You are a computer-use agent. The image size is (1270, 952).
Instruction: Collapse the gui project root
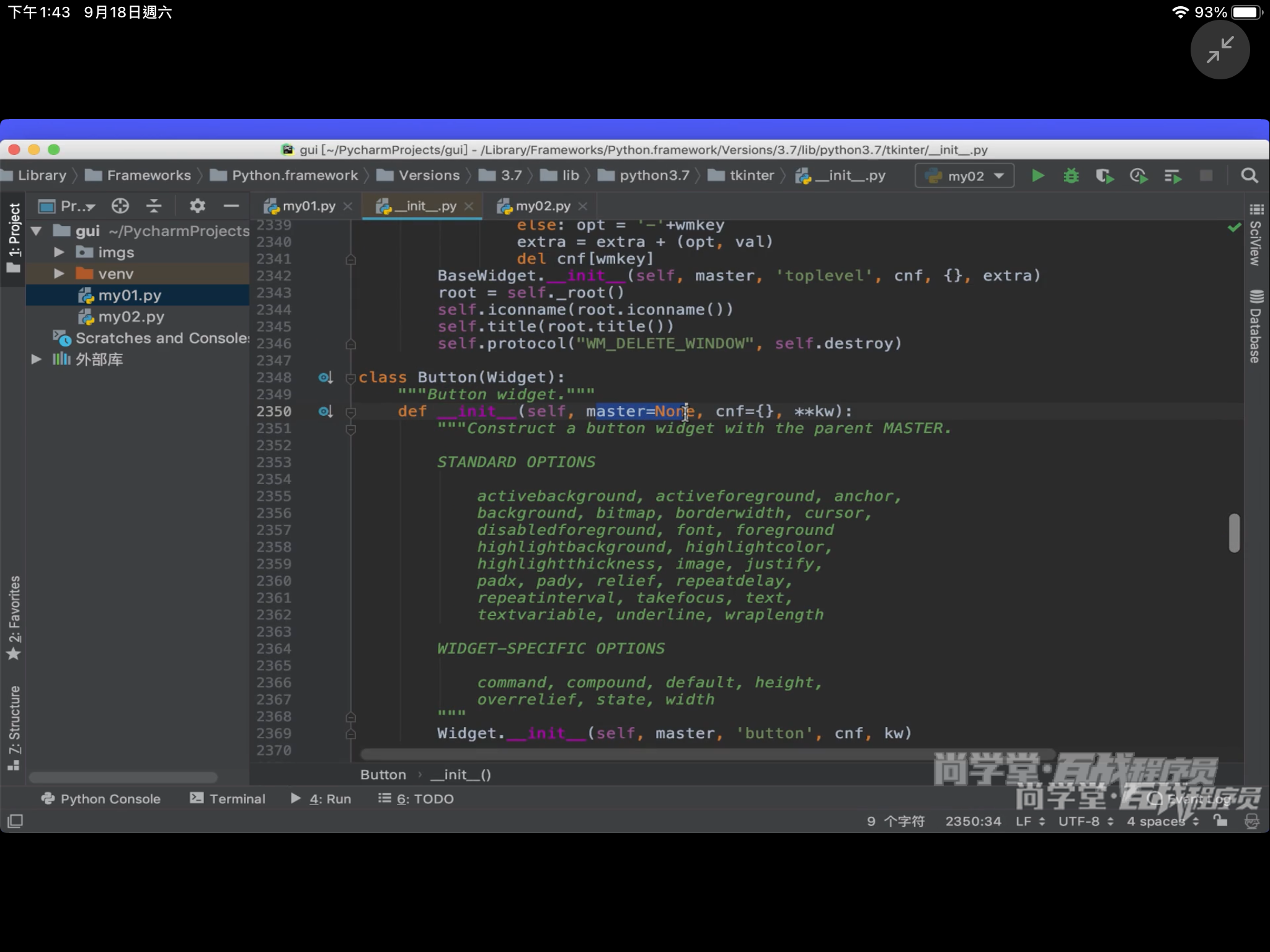click(37, 231)
